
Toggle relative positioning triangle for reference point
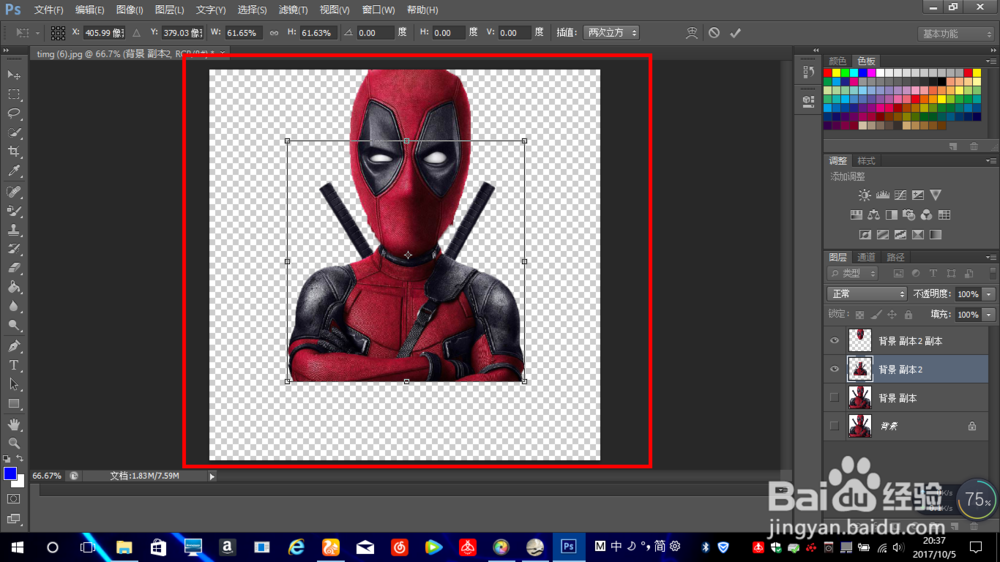click(136, 33)
